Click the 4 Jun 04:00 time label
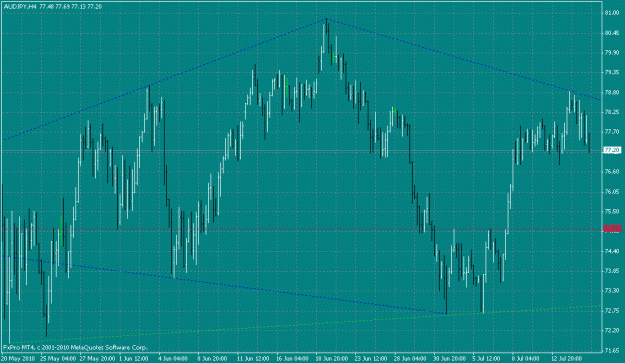The image size is (625, 363). tap(173, 358)
